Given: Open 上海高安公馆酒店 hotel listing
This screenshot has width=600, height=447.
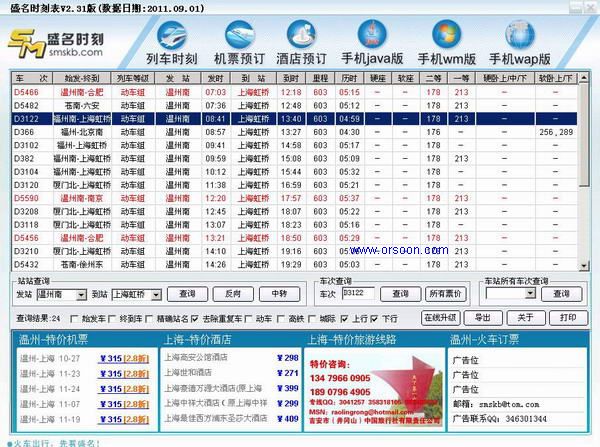Looking at the screenshot, I should (x=196, y=357).
